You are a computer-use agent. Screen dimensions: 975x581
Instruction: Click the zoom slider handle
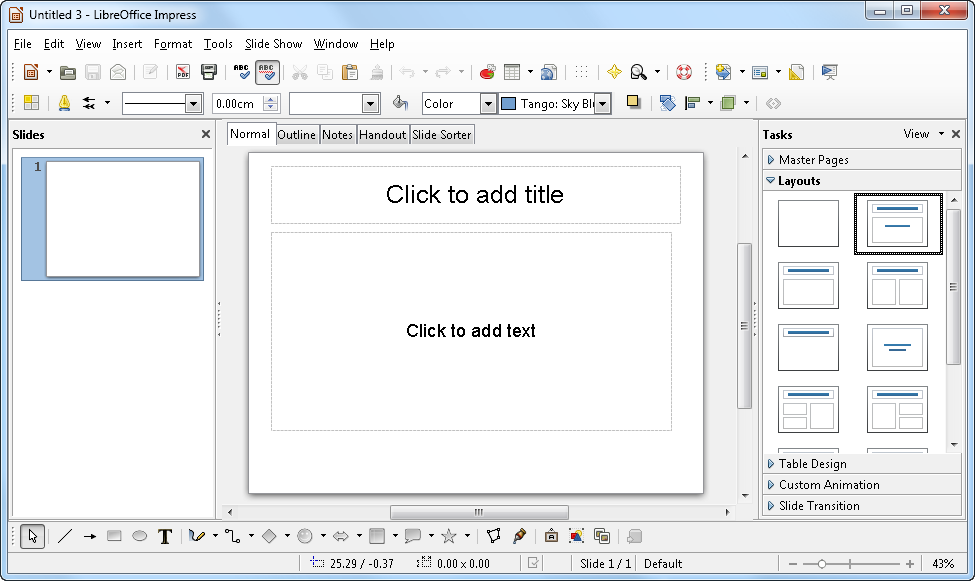coord(821,564)
